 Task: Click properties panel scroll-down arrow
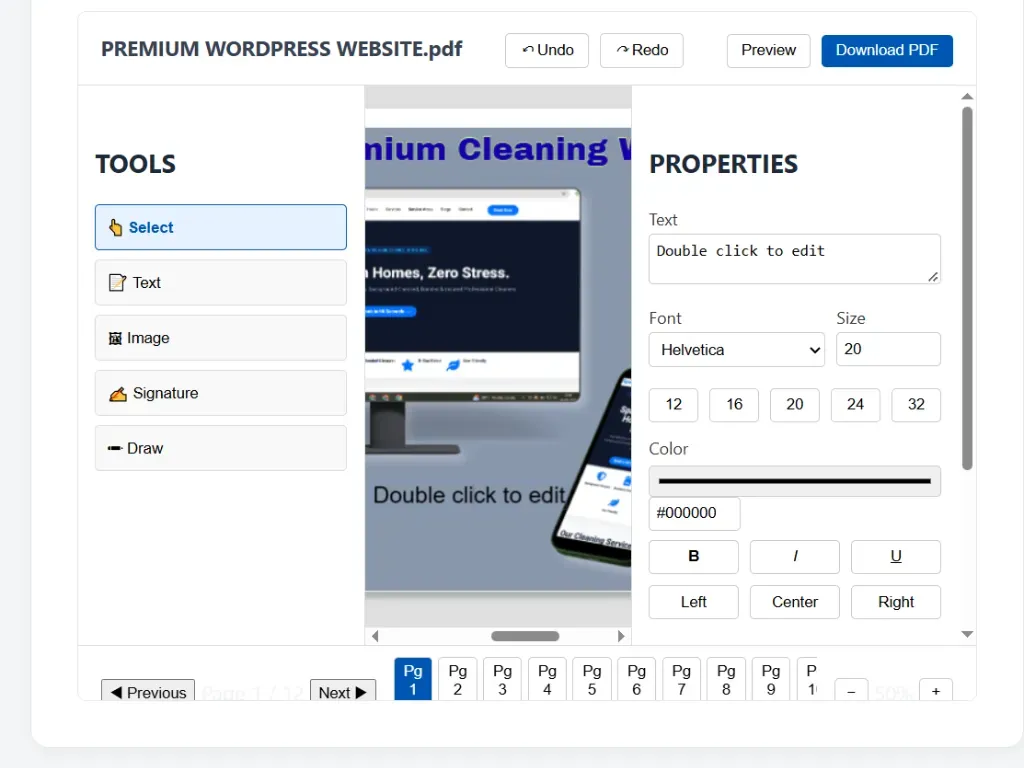pyautogui.click(x=967, y=634)
